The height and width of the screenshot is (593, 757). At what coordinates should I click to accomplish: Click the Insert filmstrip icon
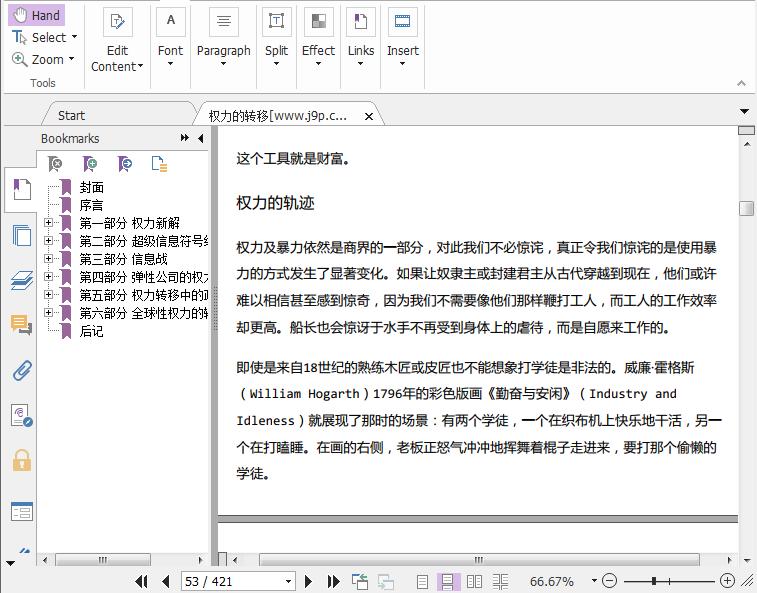click(x=403, y=21)
